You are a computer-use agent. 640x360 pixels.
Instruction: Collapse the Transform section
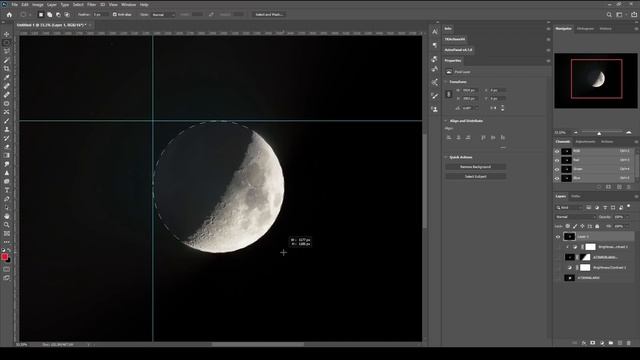click(446, 82)
